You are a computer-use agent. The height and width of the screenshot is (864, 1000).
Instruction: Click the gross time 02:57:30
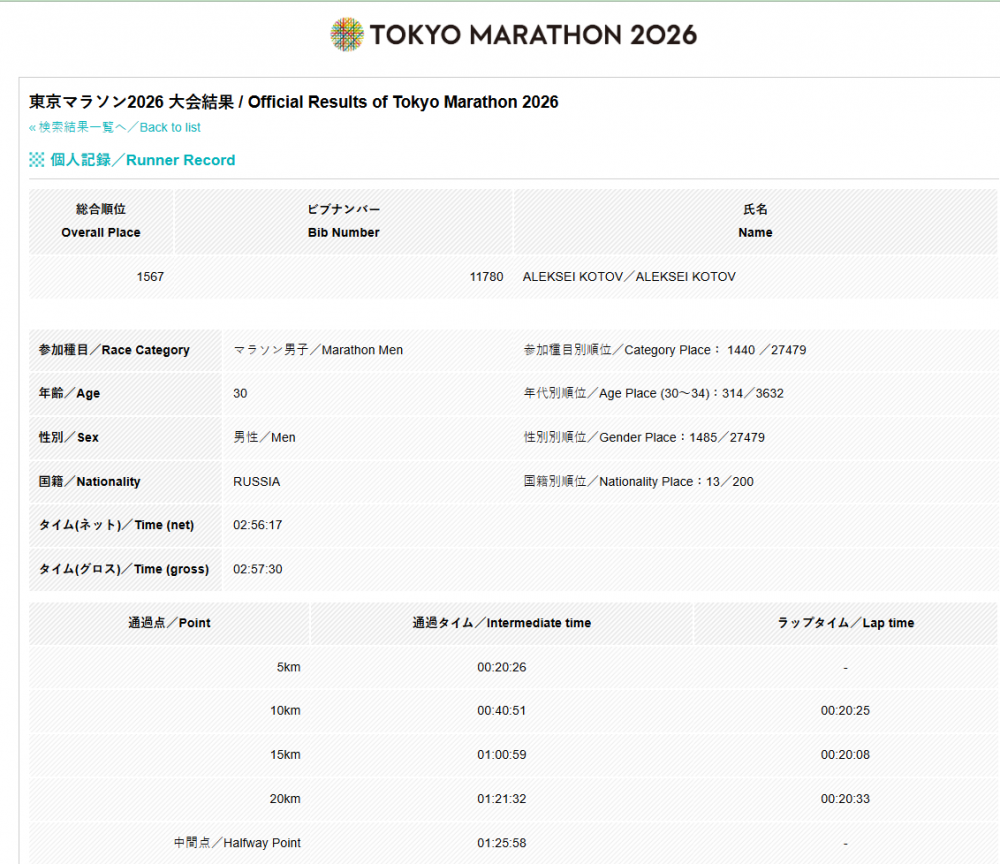[257, 569]
